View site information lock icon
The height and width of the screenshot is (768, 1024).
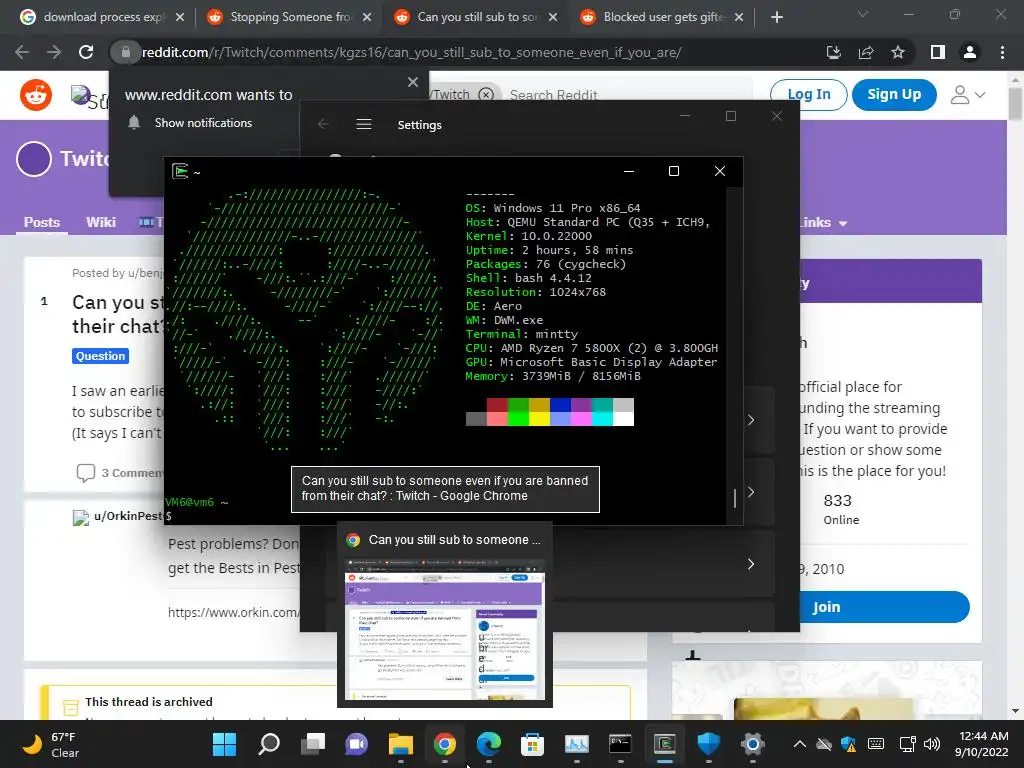click(x=126, y=52)
